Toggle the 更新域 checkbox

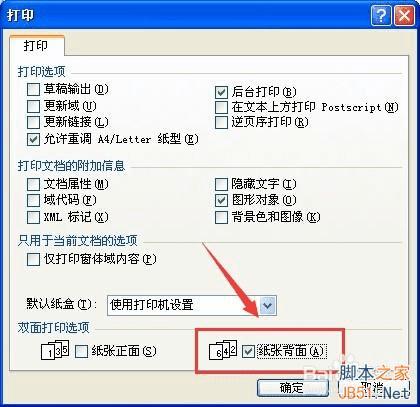(x=33, y=106)
